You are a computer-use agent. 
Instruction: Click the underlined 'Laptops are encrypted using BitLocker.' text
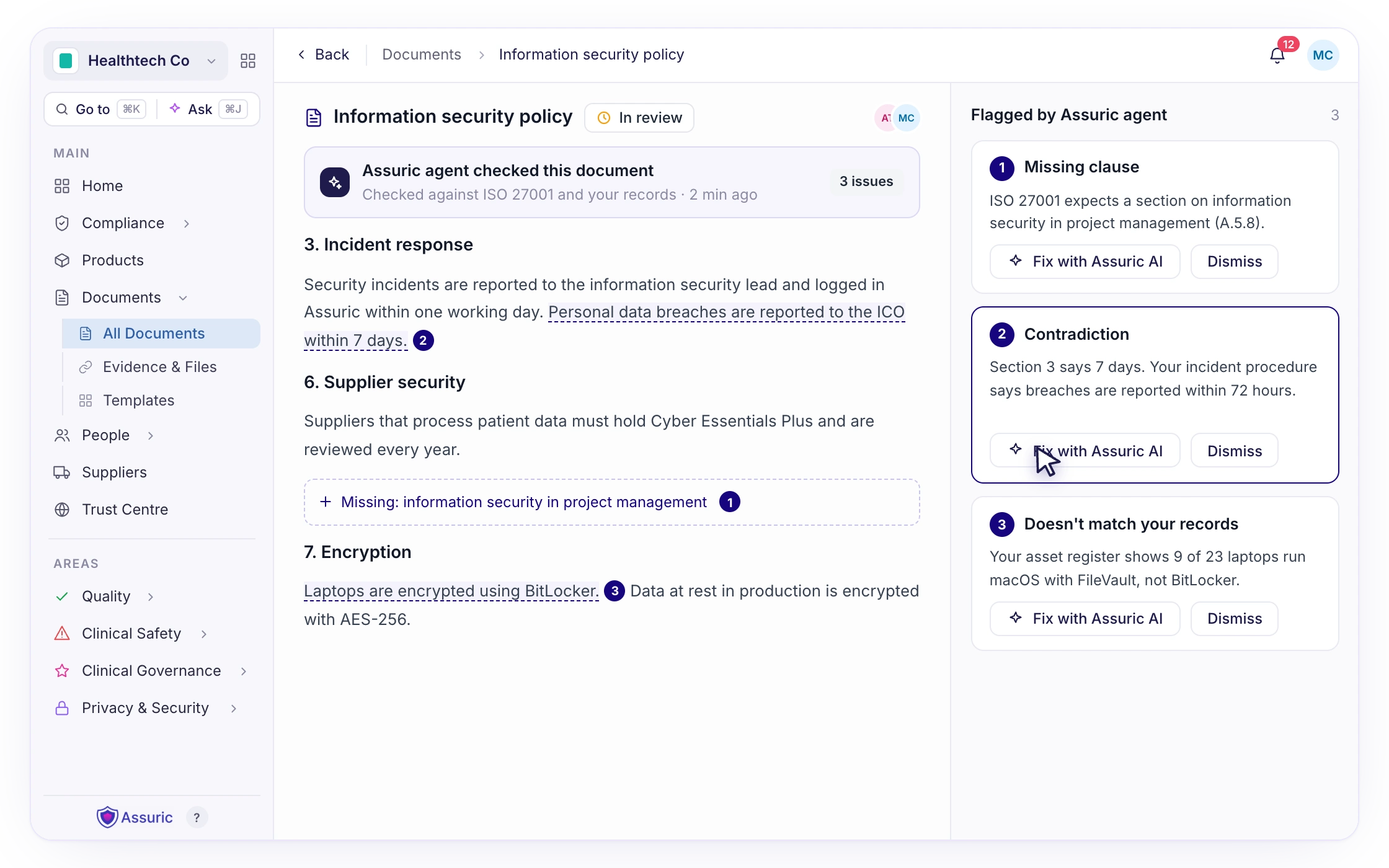pos(451,591)
